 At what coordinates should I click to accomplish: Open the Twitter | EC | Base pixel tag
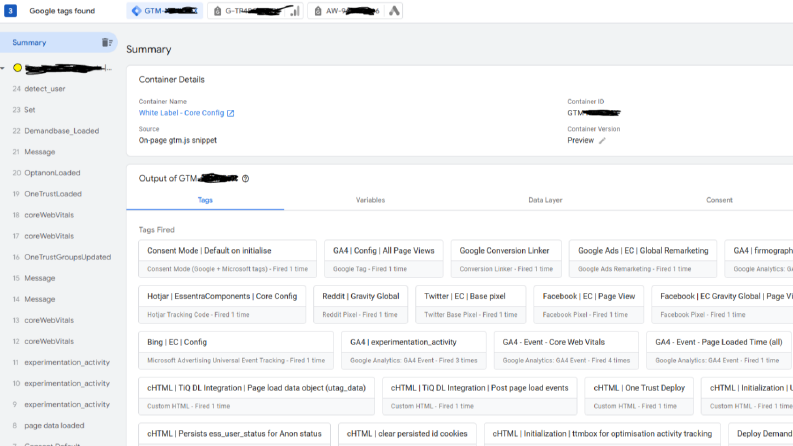[470, 304]
